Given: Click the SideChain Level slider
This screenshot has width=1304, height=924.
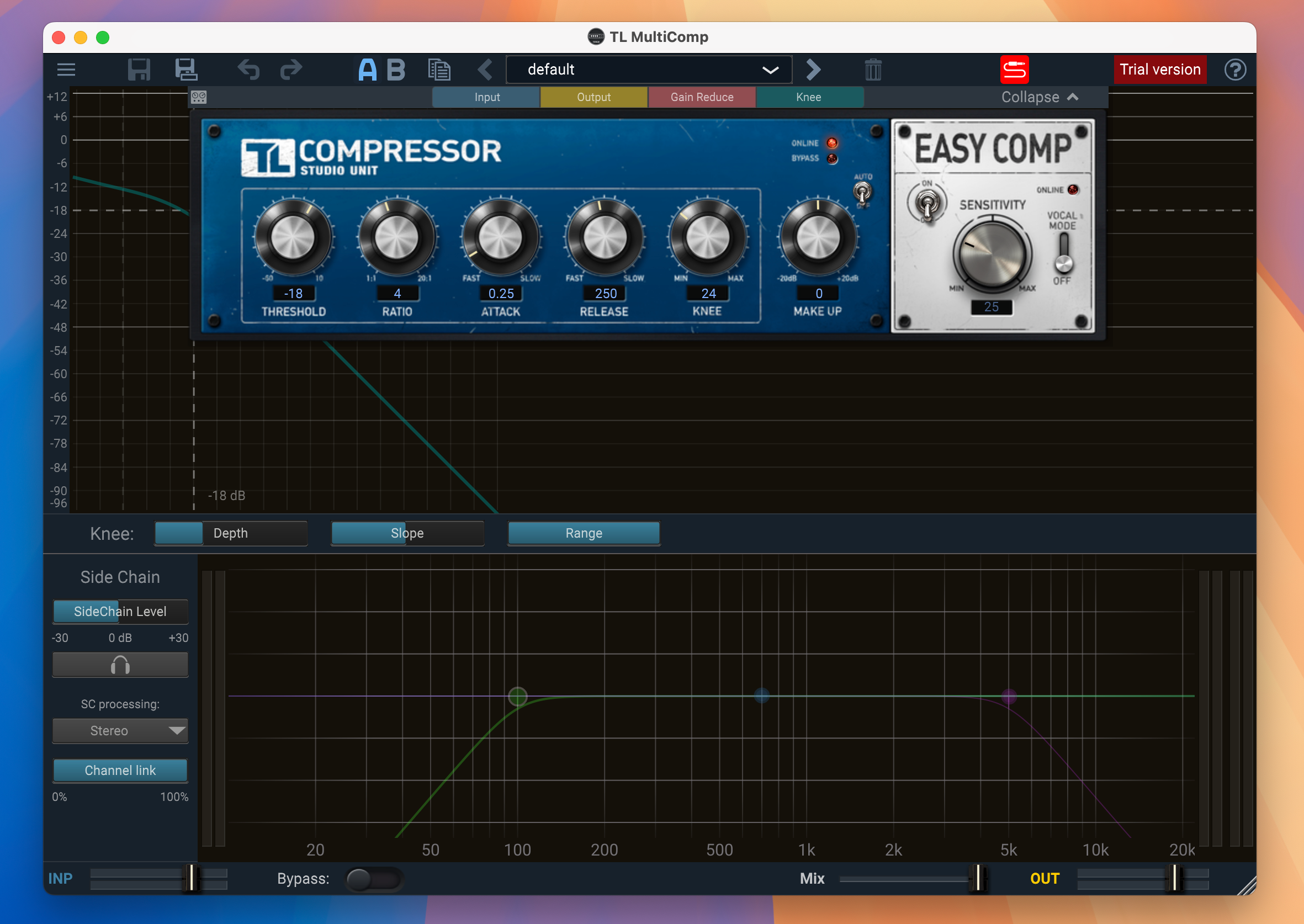Looking at the screenshot, I should coord(120,611).
